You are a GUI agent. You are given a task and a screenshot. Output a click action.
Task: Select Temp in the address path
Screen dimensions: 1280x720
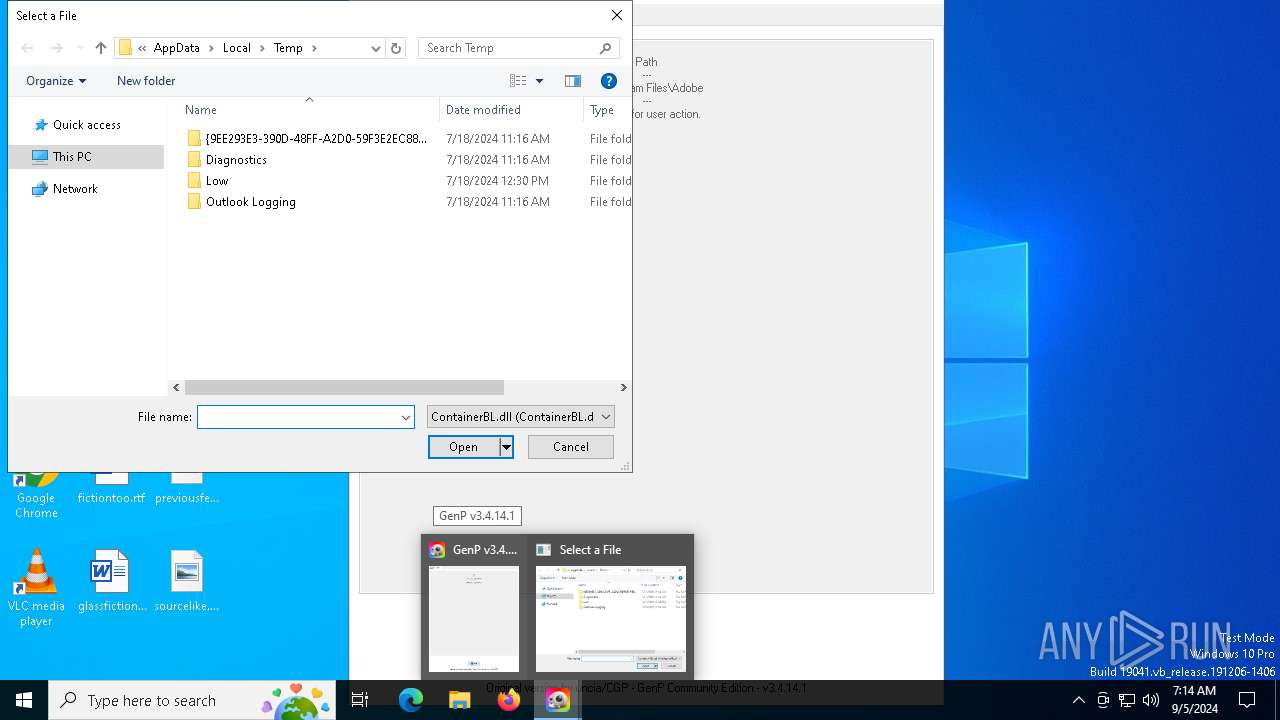[x=288, y=48]
